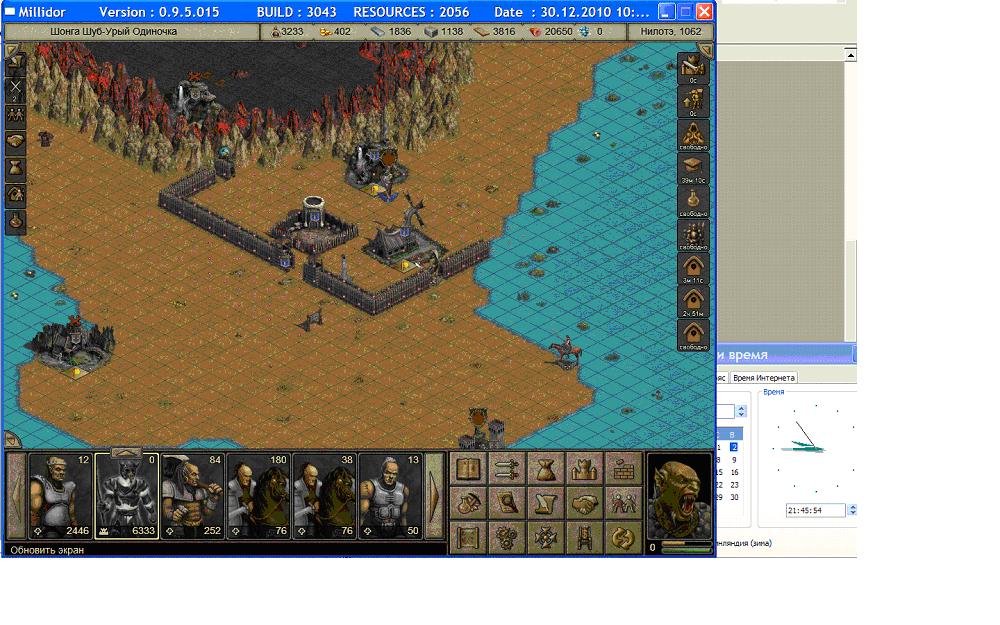Click the crossed swords icon in left sidebar
Screen dimensions: 1000x625
tap(15, 90)
